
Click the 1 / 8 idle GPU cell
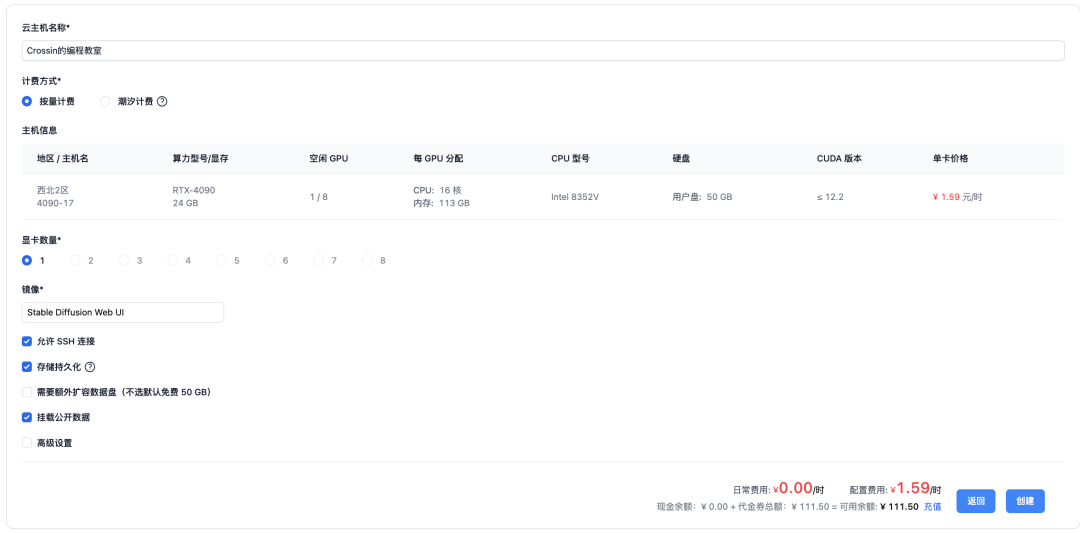click(x=319, y=197)
